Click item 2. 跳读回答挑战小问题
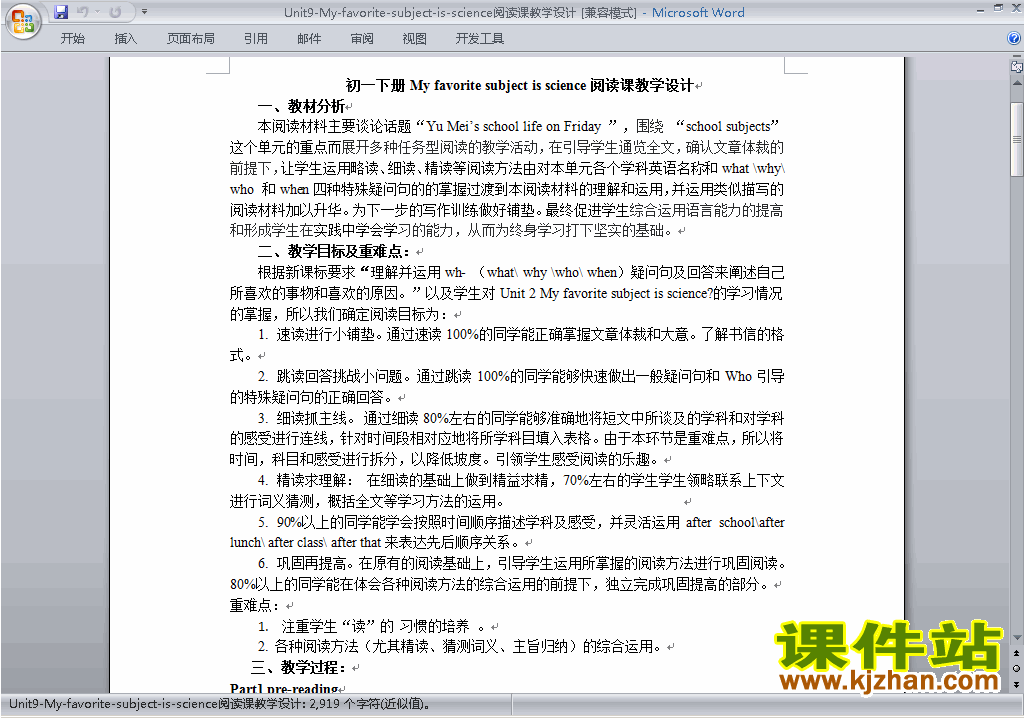Image resolution: width=1024 pixels, height=718 pixels. (x=507, y=386)
